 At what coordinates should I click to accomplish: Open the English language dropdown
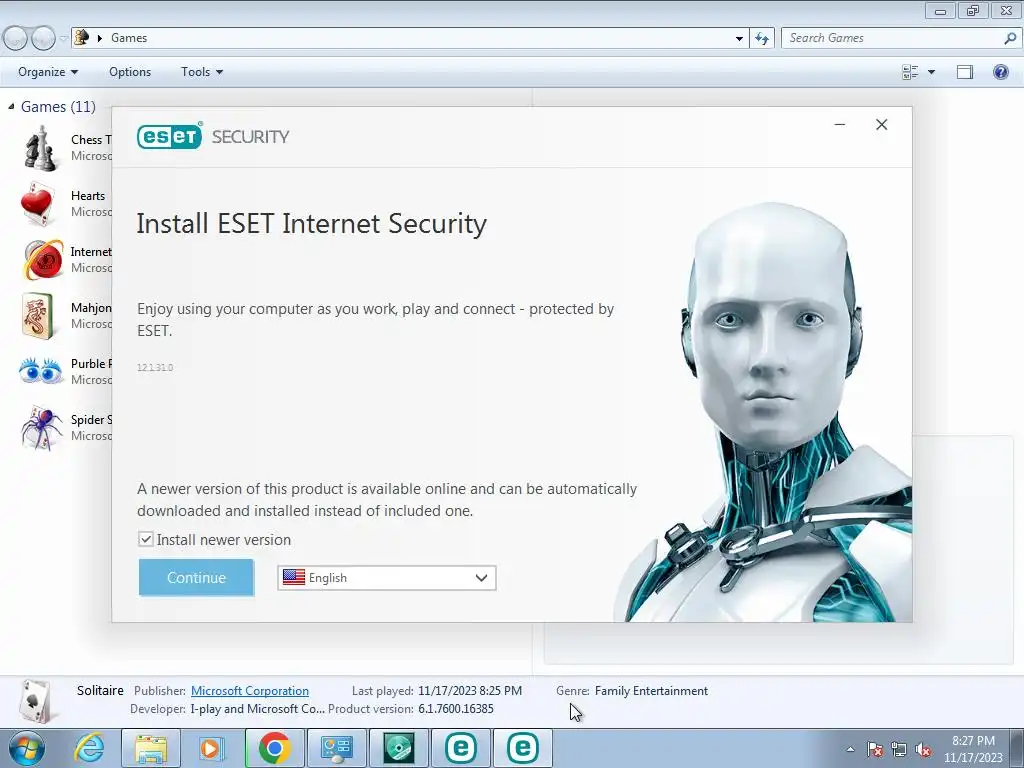tap(387, 578)
